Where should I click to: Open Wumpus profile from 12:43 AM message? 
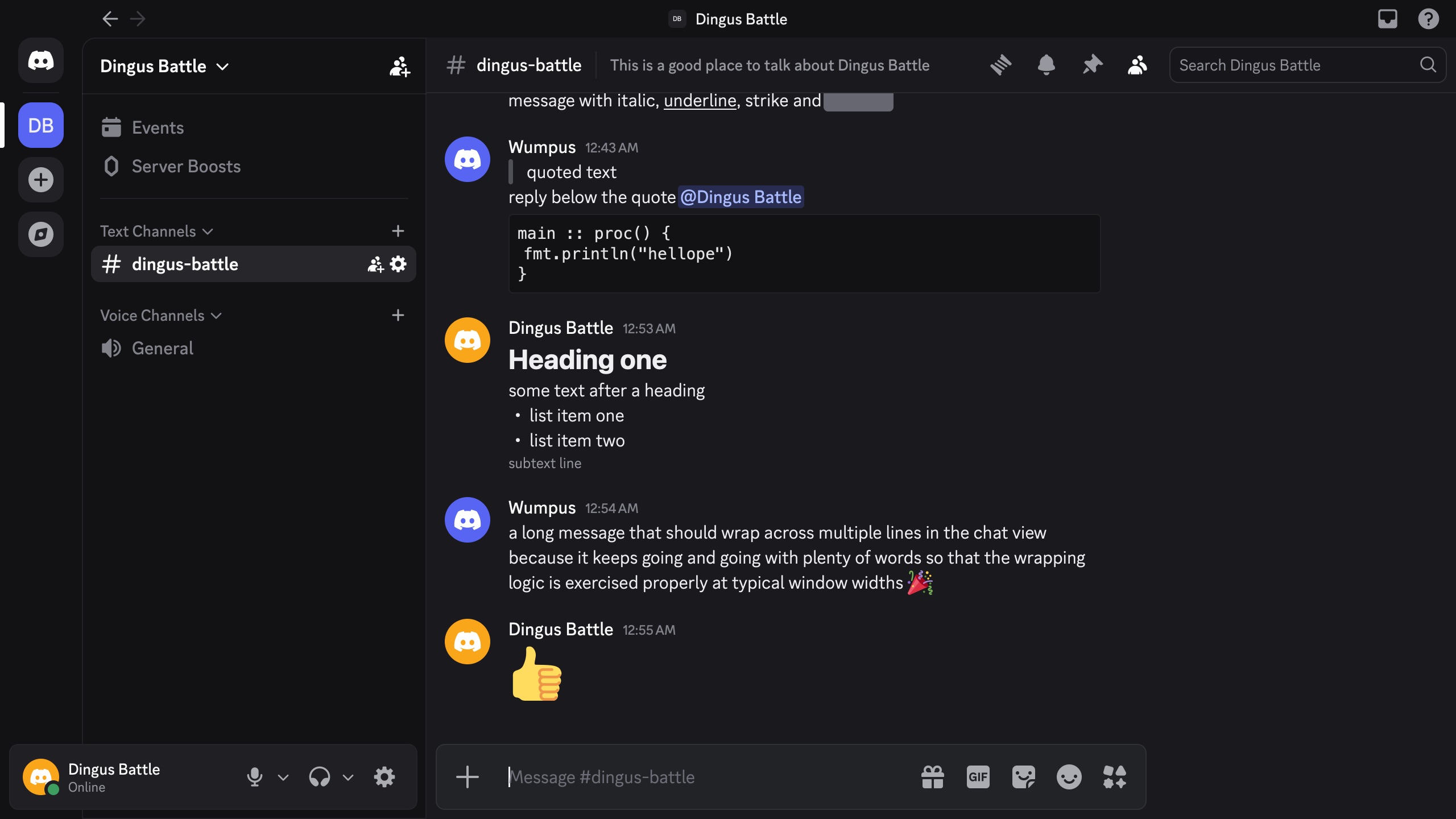(x=542, y=147)
